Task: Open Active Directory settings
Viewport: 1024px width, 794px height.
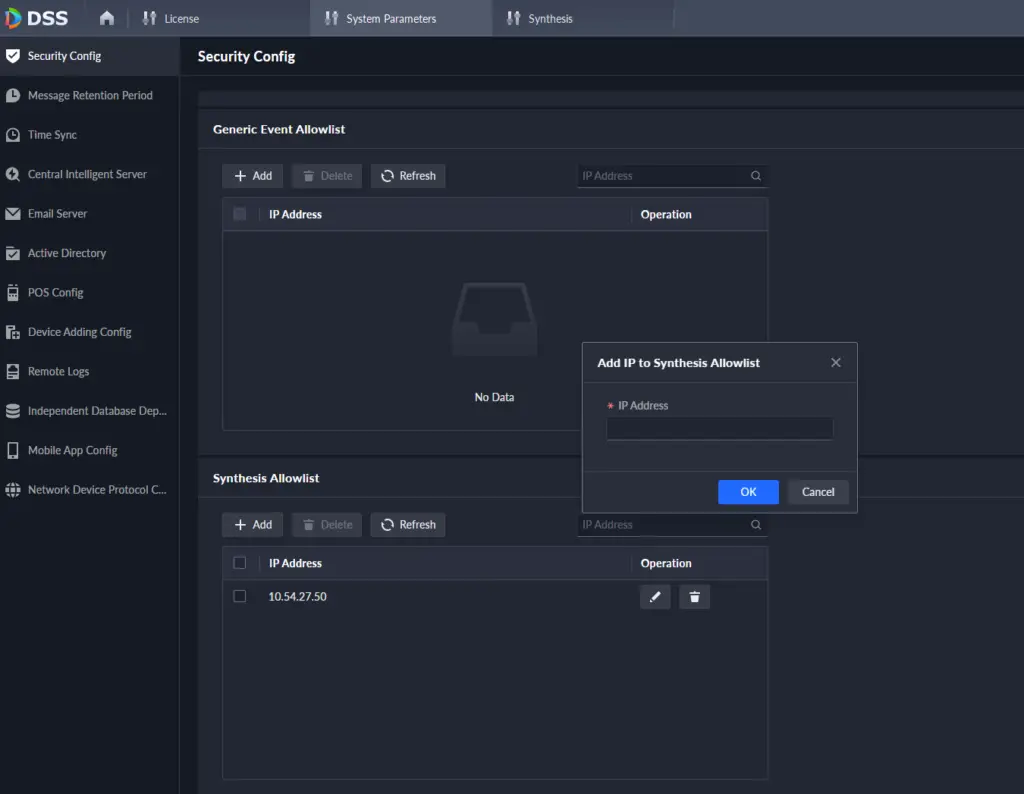Action: [70, 253]
